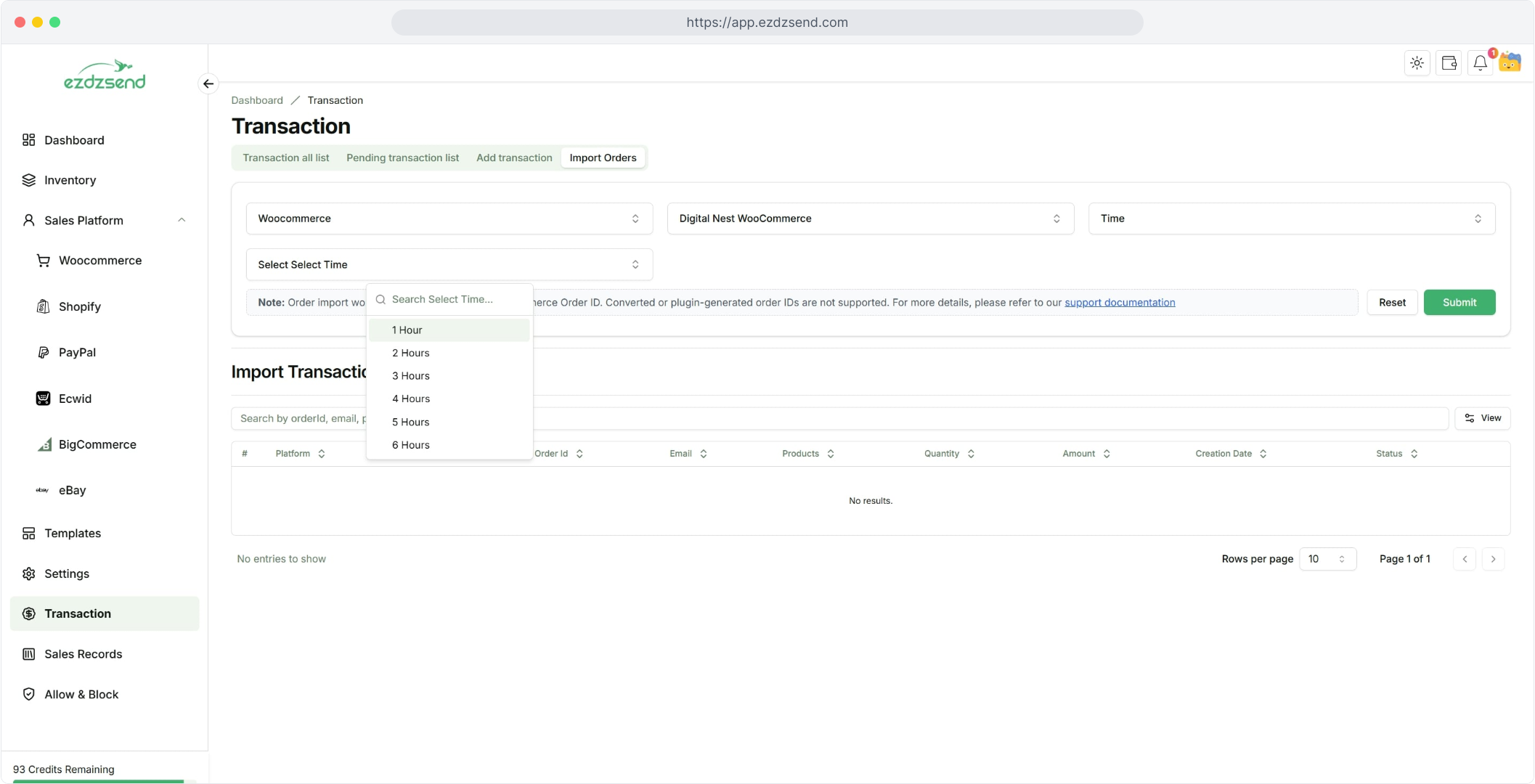Click the user avatar icon
The image size is (1535, 784).
pos(1510,63)
